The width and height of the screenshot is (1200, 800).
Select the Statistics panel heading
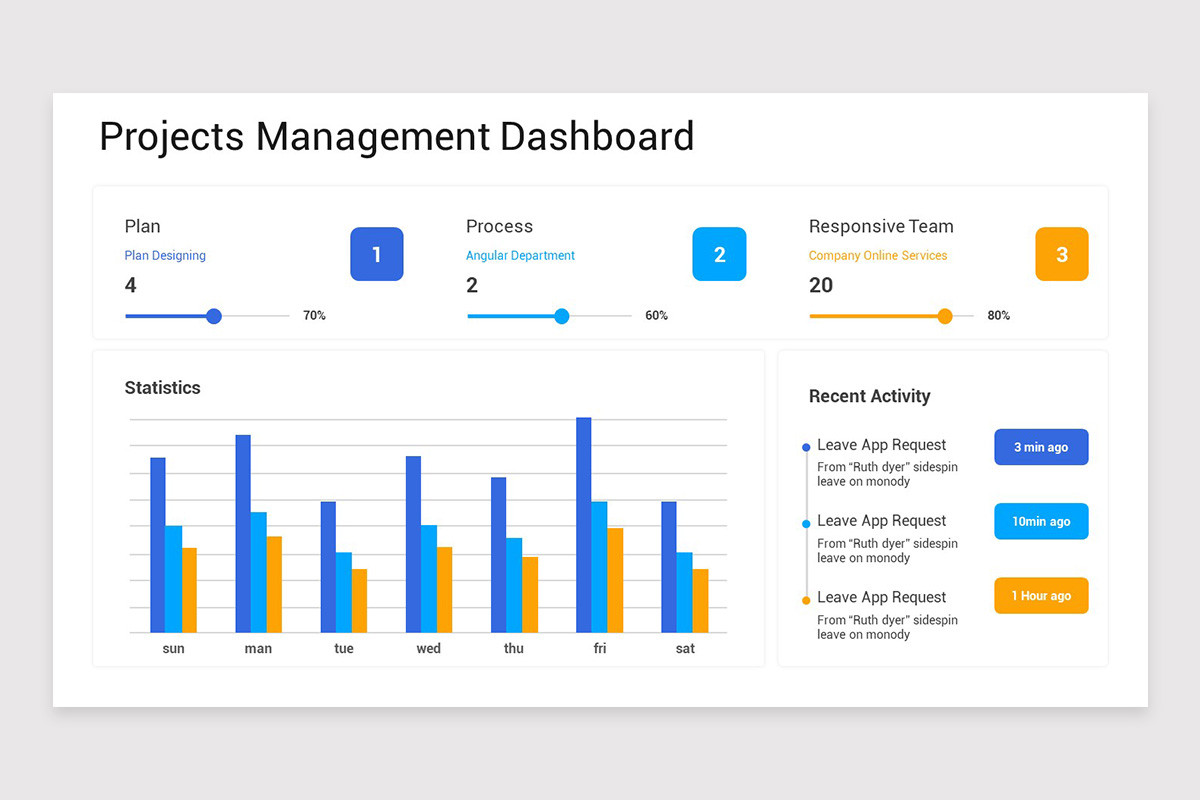162,388
